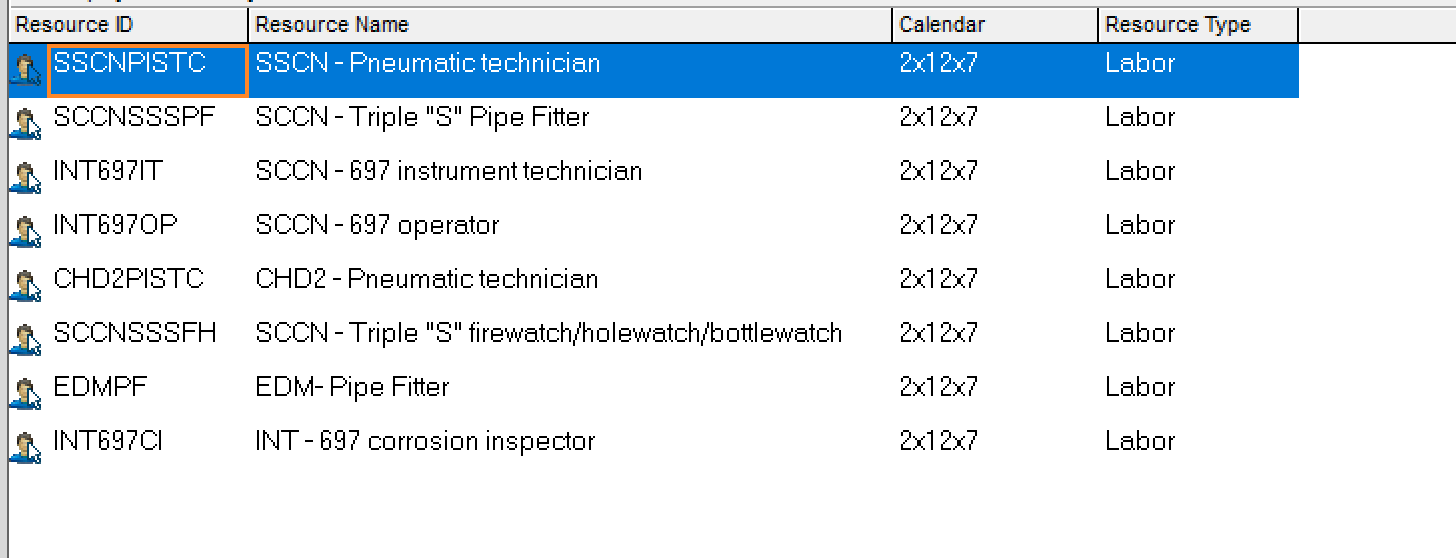
Task: Click the labor icon beside EDMPF
Action: pyautogui.click(x=25, y=394)
